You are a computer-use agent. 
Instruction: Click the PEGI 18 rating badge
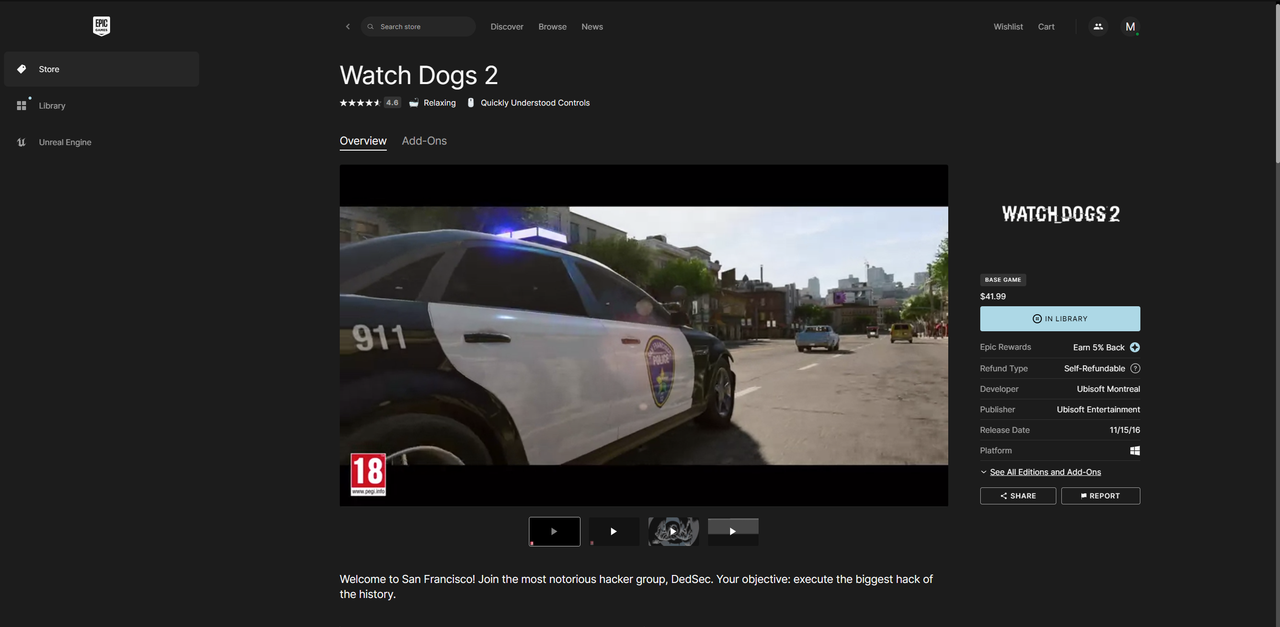[368, 475]
